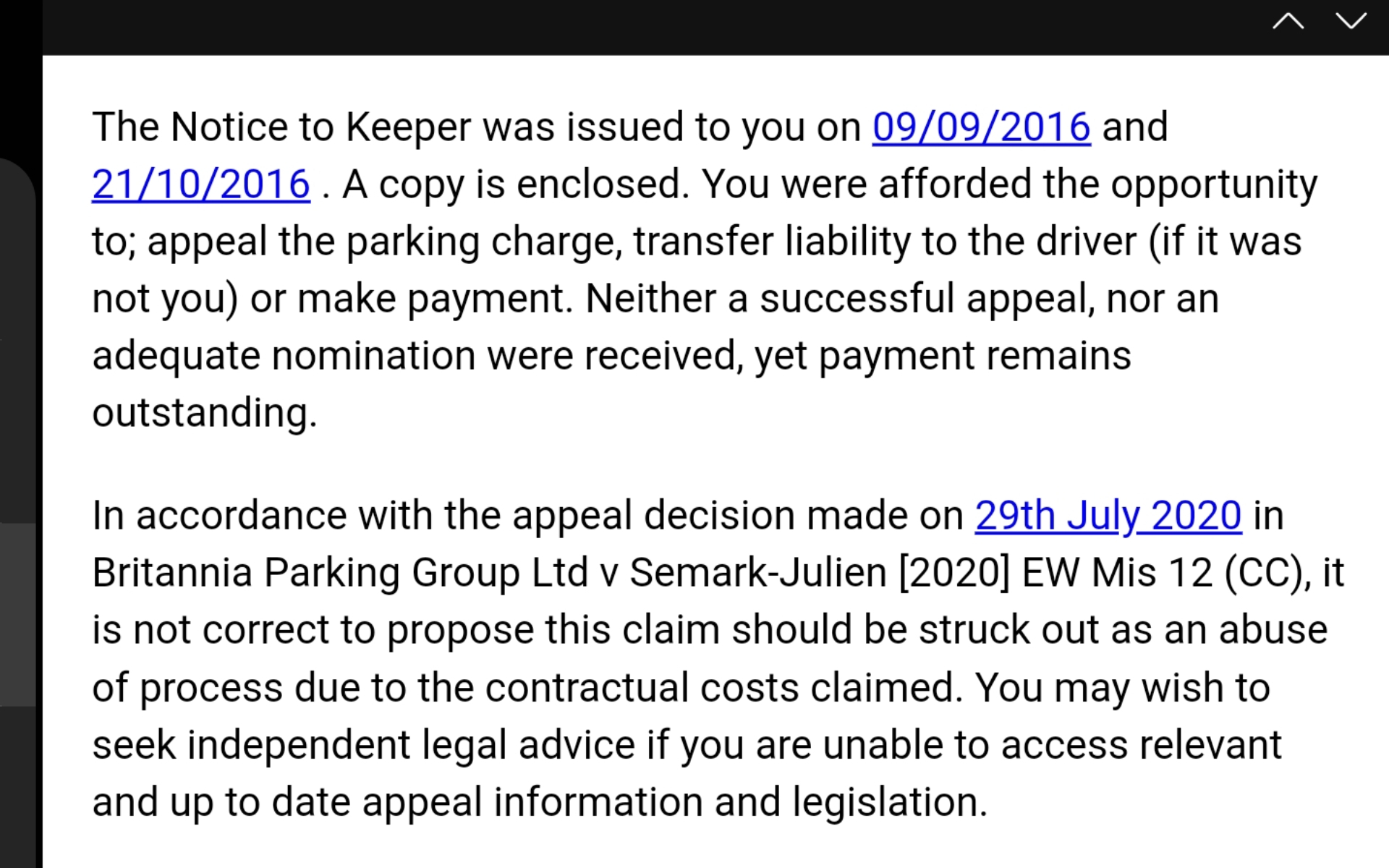Click the word "outstanding."
1389x868 pixels.
[x=205, y=413]
